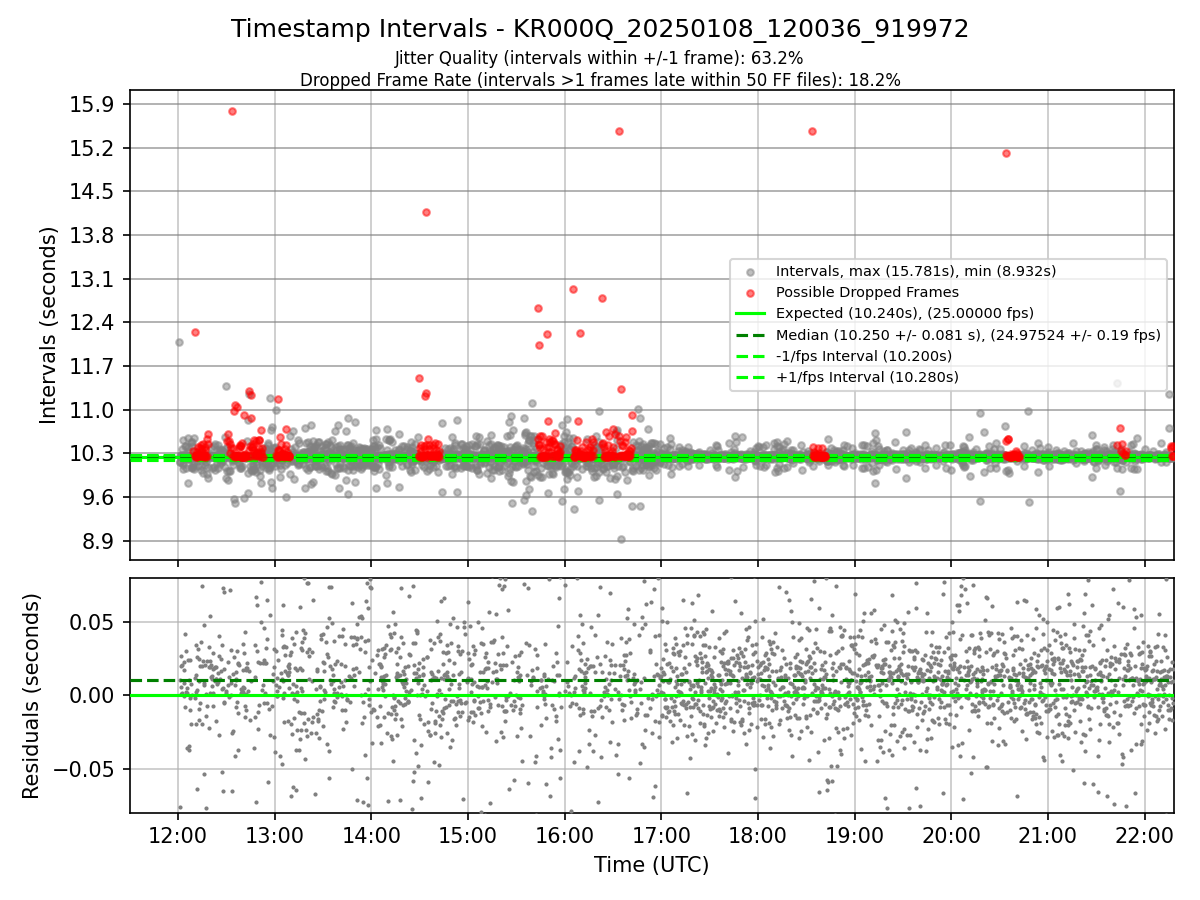The height and width of the screenshot is (900, 1200).
Task: Click the 'Time (UTC)' x-axis label
Action: [x=651, y=865]
